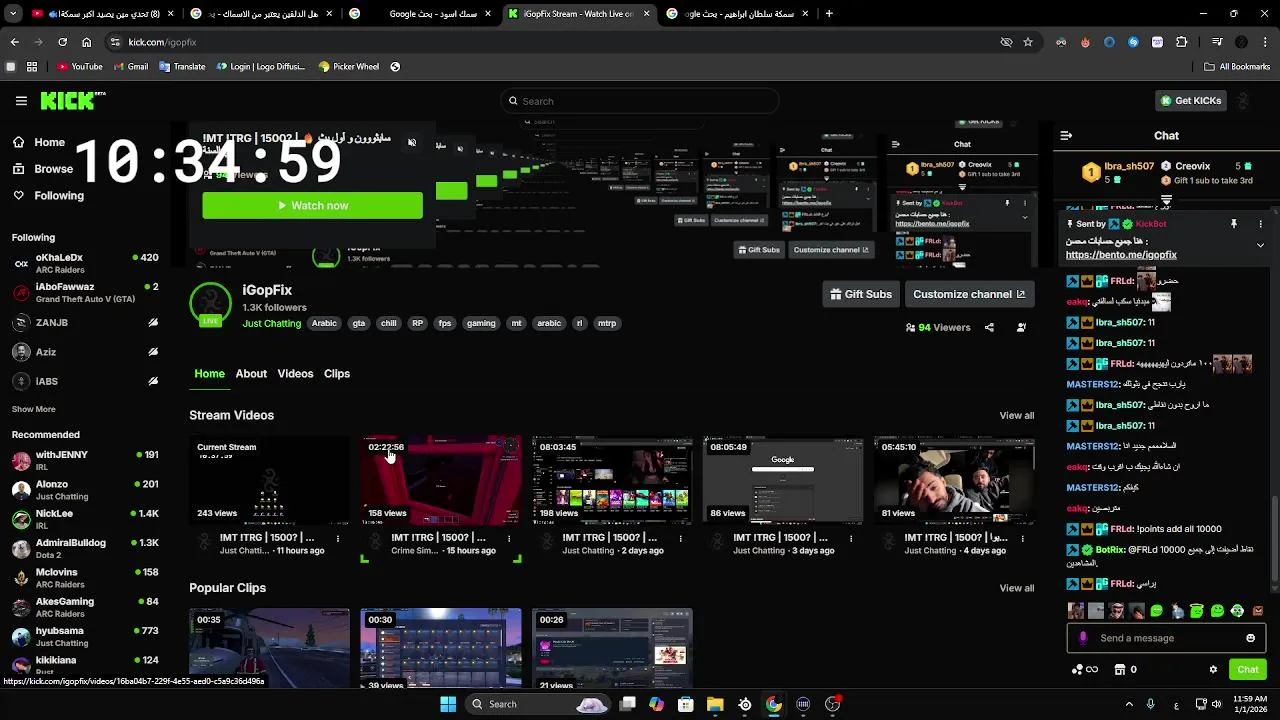Switch to the Videos tab
The height and width of the screenshot is (720, 1280).
coord(295,373)
